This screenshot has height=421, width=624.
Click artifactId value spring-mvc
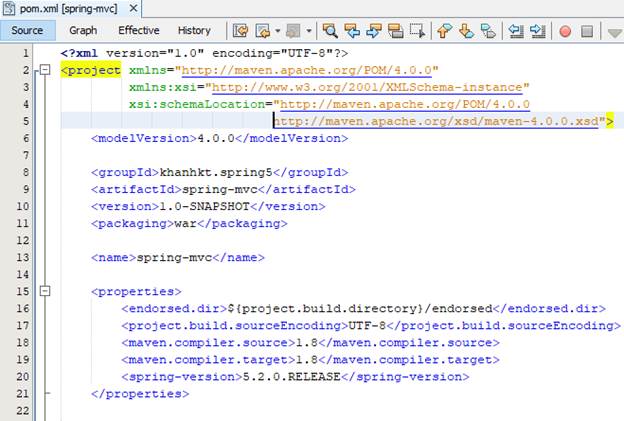[220, 189]
